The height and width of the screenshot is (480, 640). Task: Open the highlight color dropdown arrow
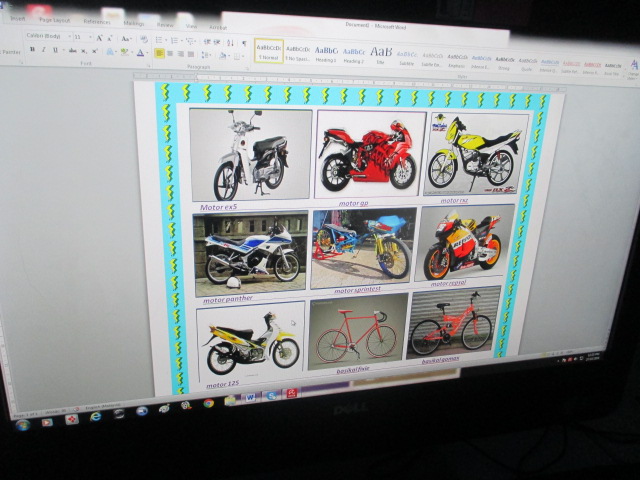pos(131,53)
